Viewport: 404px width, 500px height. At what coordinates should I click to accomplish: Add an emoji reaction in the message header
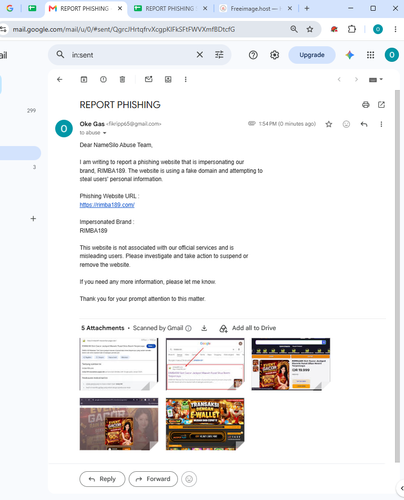coord(346,124)
